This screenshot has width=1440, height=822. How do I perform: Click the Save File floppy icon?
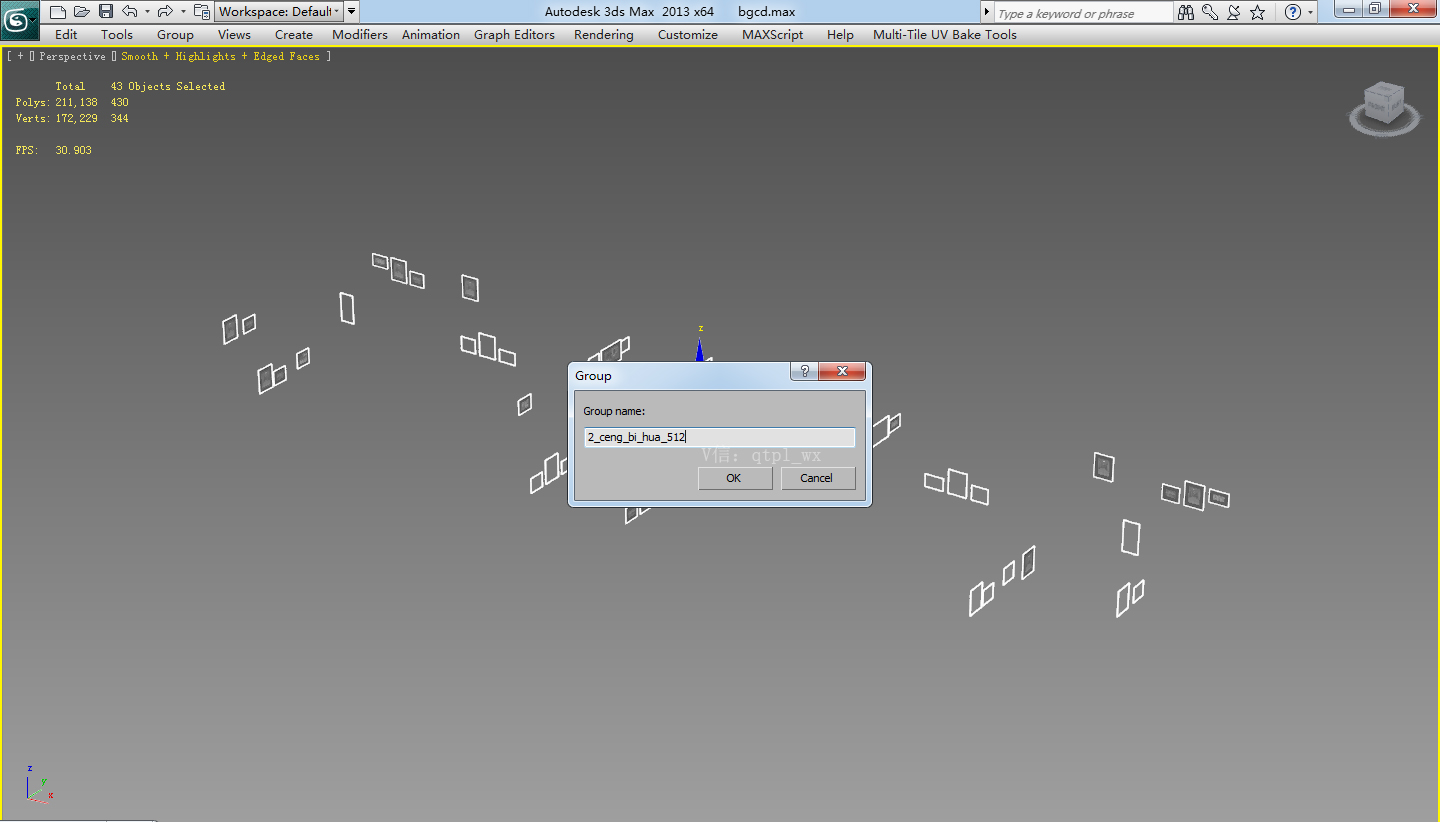106,12
